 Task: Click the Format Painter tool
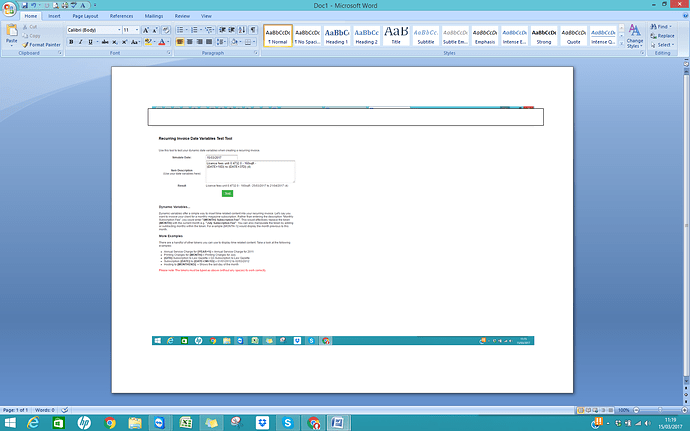click(x=41, y=44)
